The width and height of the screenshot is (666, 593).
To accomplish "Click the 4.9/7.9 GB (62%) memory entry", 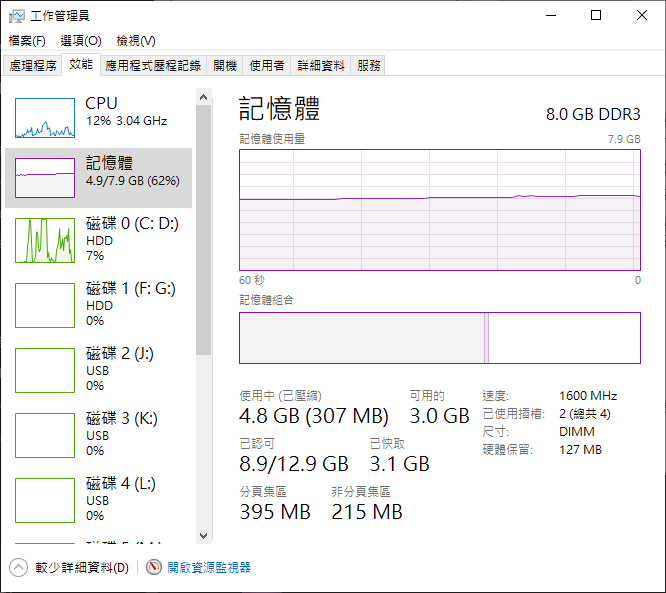I will click(x=133, y=181).
